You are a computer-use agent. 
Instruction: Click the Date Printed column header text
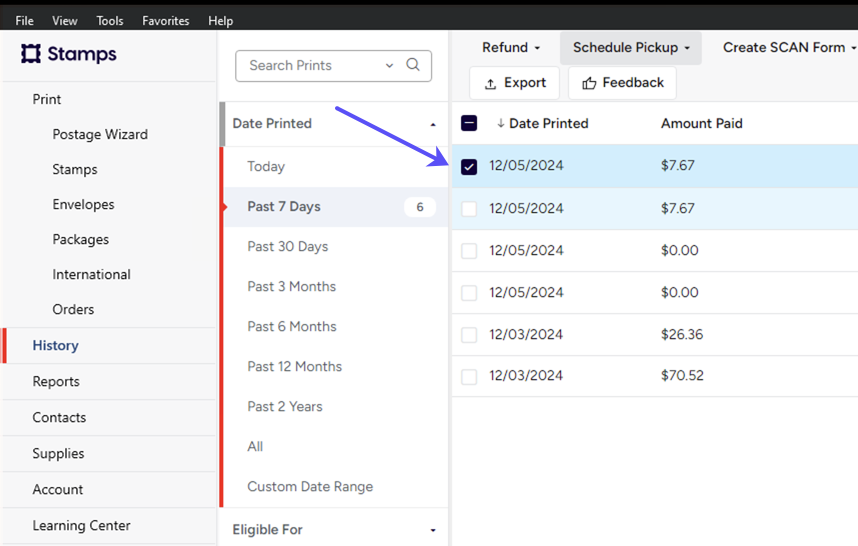pyautogui.click(x=549, y=124)
